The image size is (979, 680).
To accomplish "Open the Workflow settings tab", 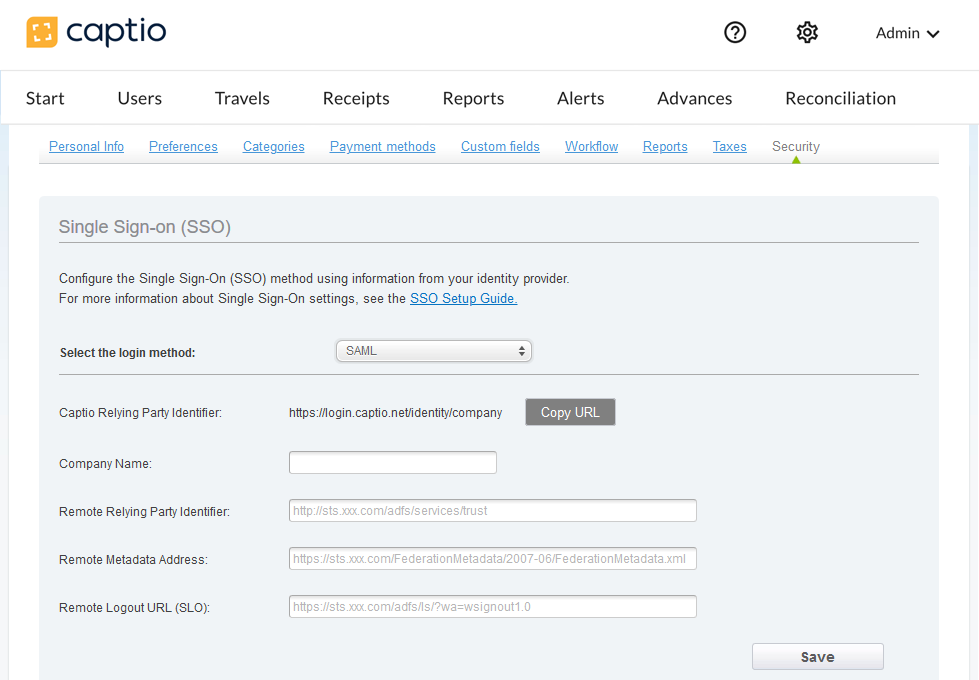I will pyautogui.click(x=591, y=147).
